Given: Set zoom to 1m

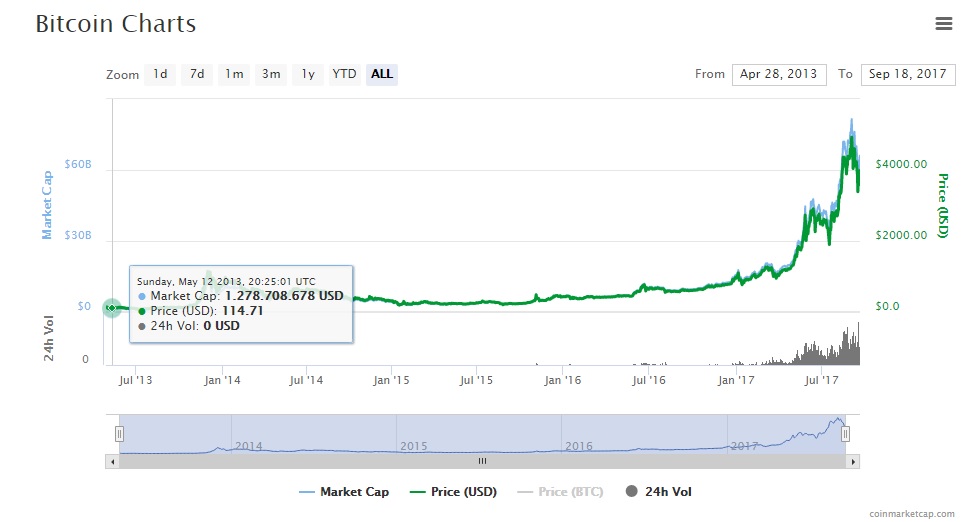Looking at the screenshot, I should click(x=234, y=74).
